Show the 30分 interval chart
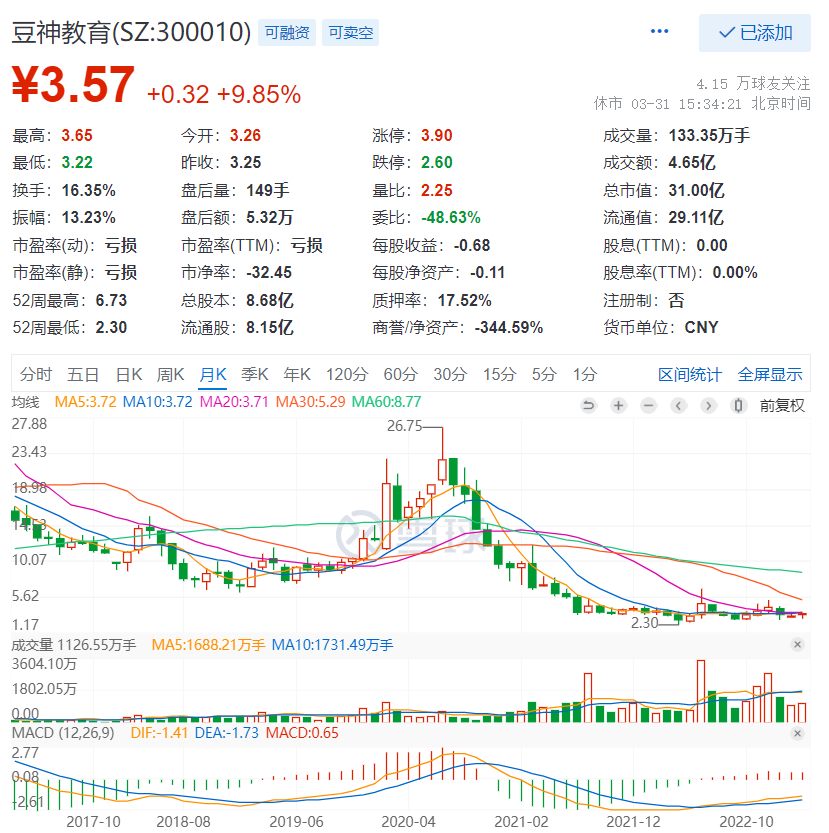The image size is (829, 833). (450, 375)
